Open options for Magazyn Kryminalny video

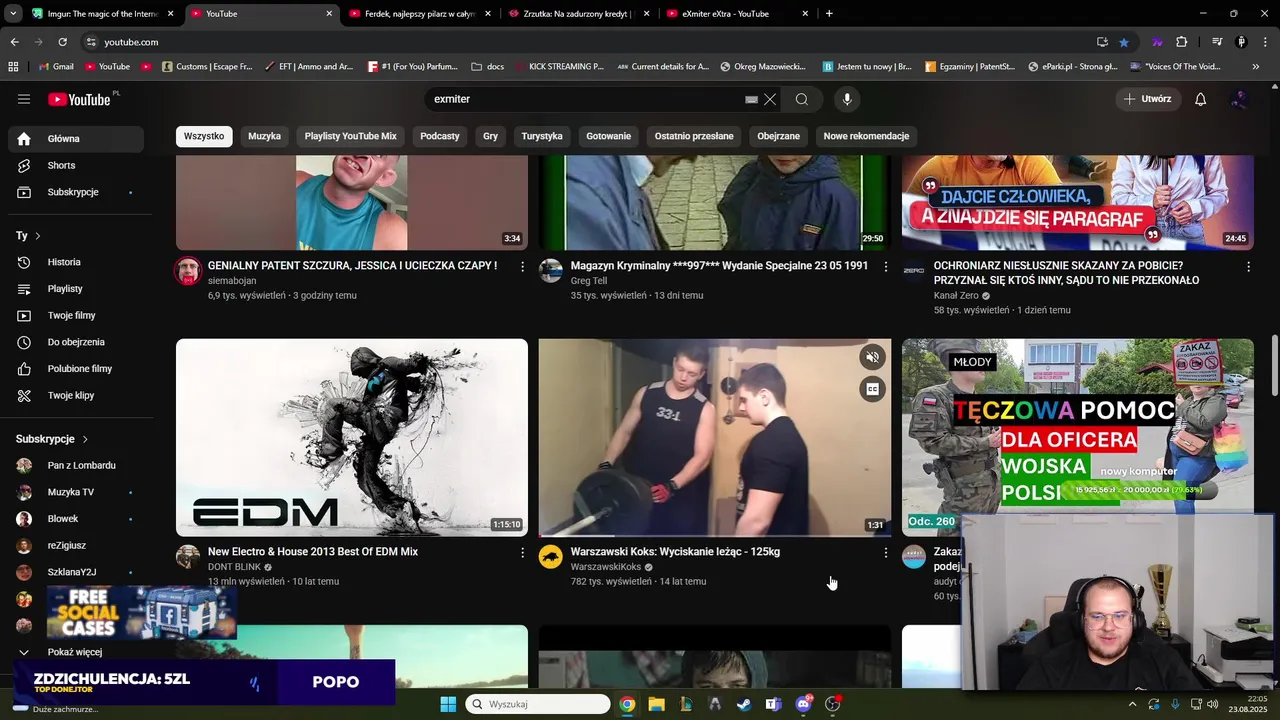pyautogui.click(x=885, y=266)
